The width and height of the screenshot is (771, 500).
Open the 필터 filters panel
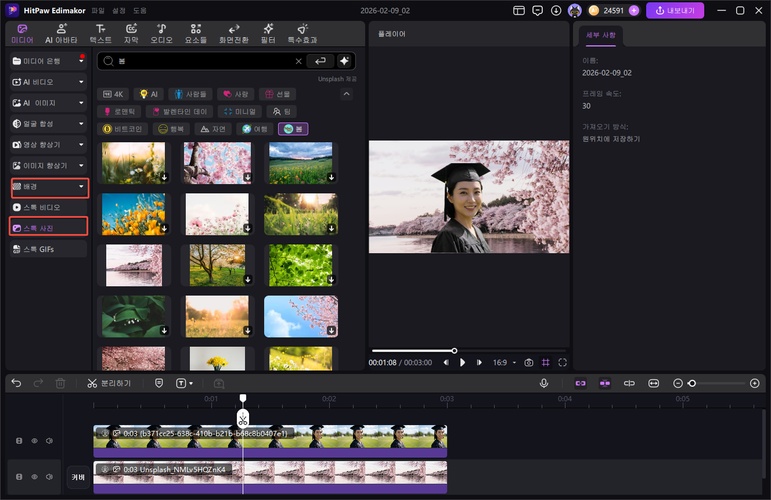(268, 33)
